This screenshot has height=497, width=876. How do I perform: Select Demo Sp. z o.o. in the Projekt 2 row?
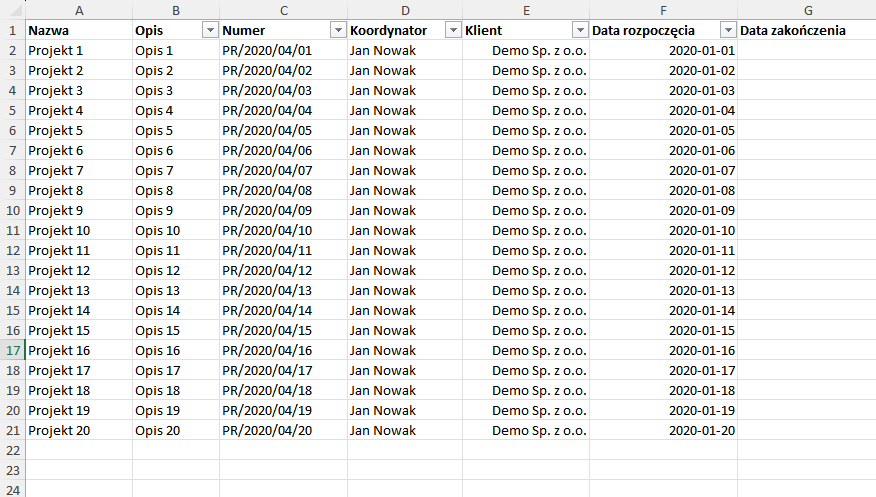click(x=526, y=71)
